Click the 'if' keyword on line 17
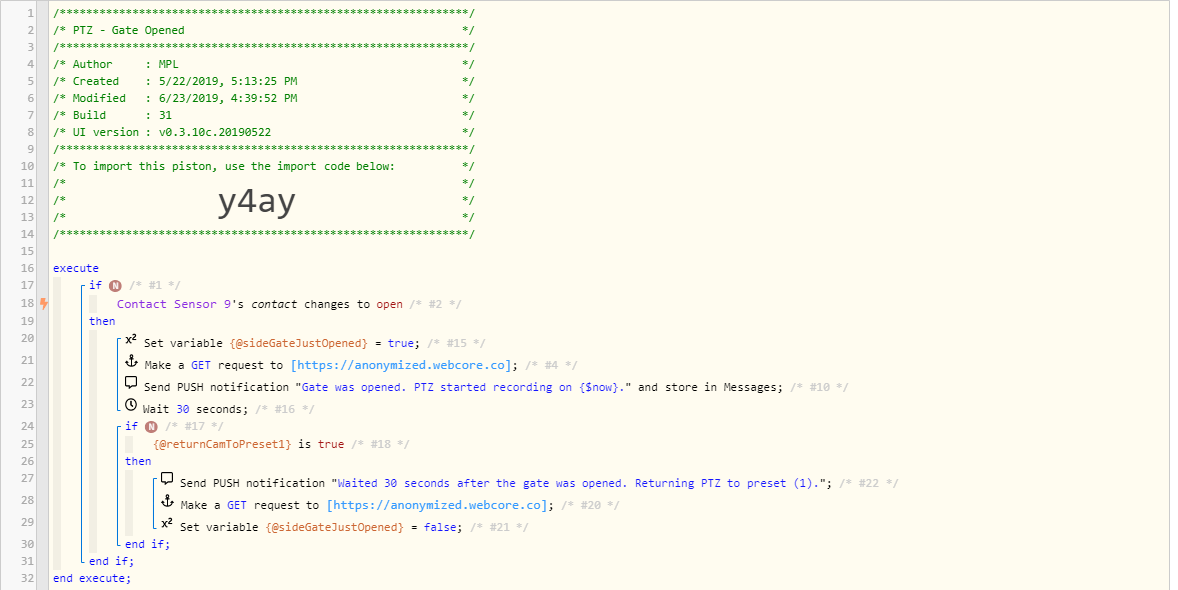 [95, 285]
